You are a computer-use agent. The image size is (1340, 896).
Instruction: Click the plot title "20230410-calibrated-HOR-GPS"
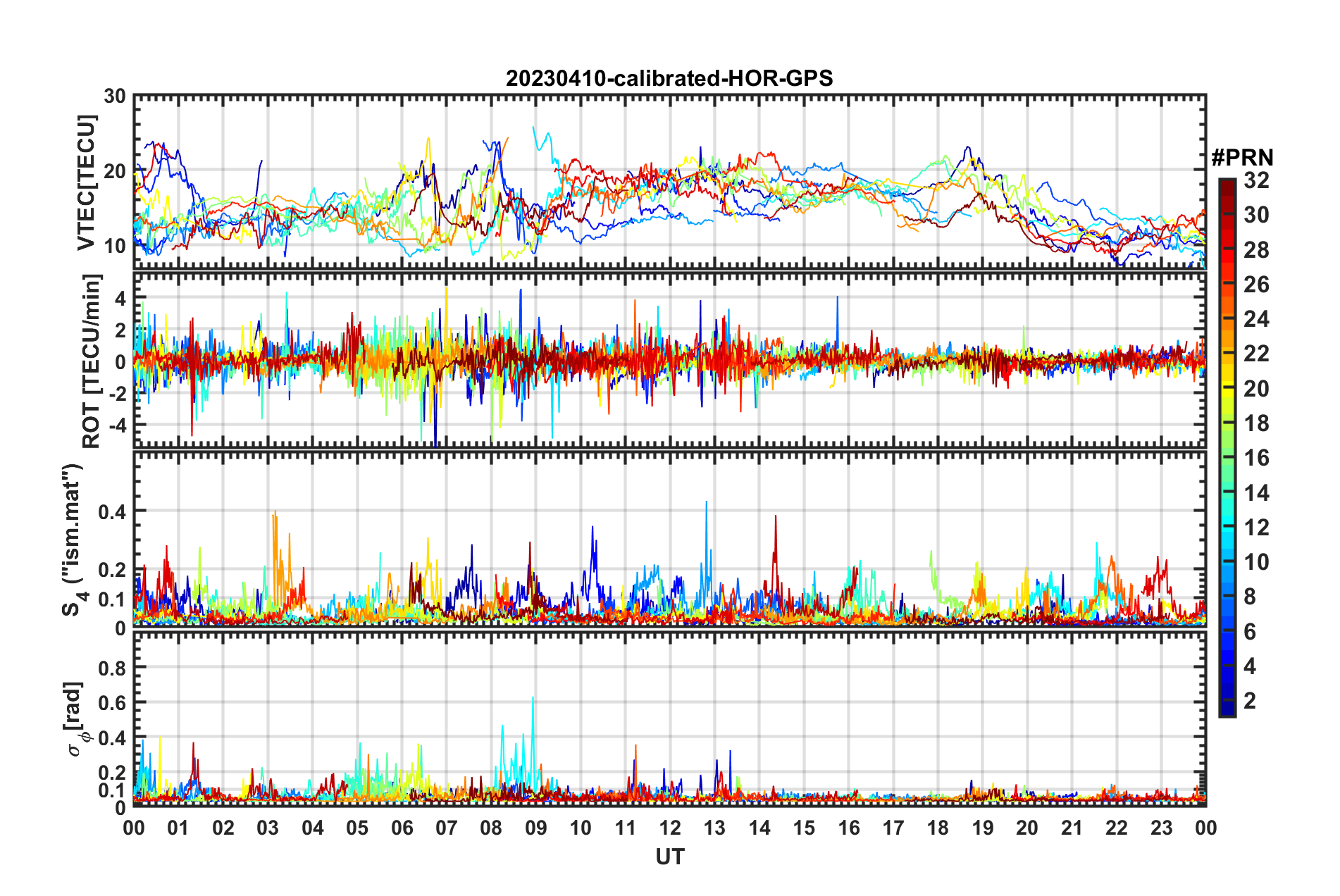669,78
